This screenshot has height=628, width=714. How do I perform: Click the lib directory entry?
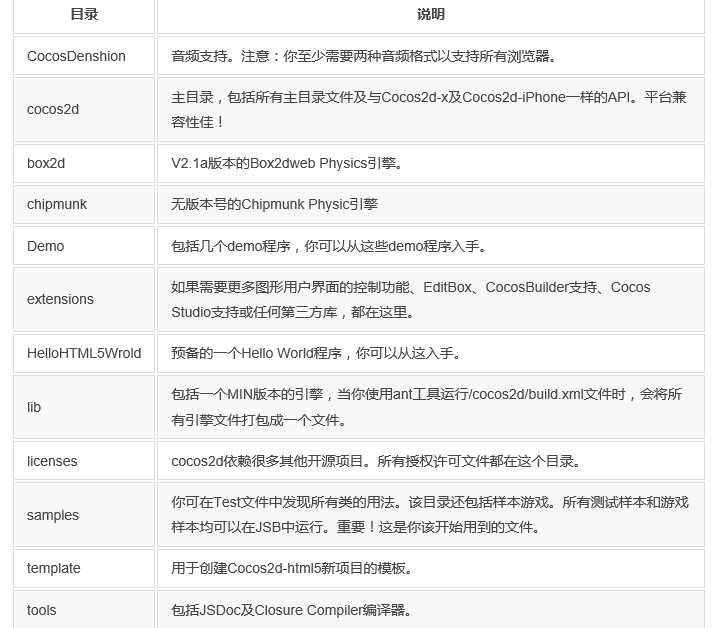[x=34, y=407]
